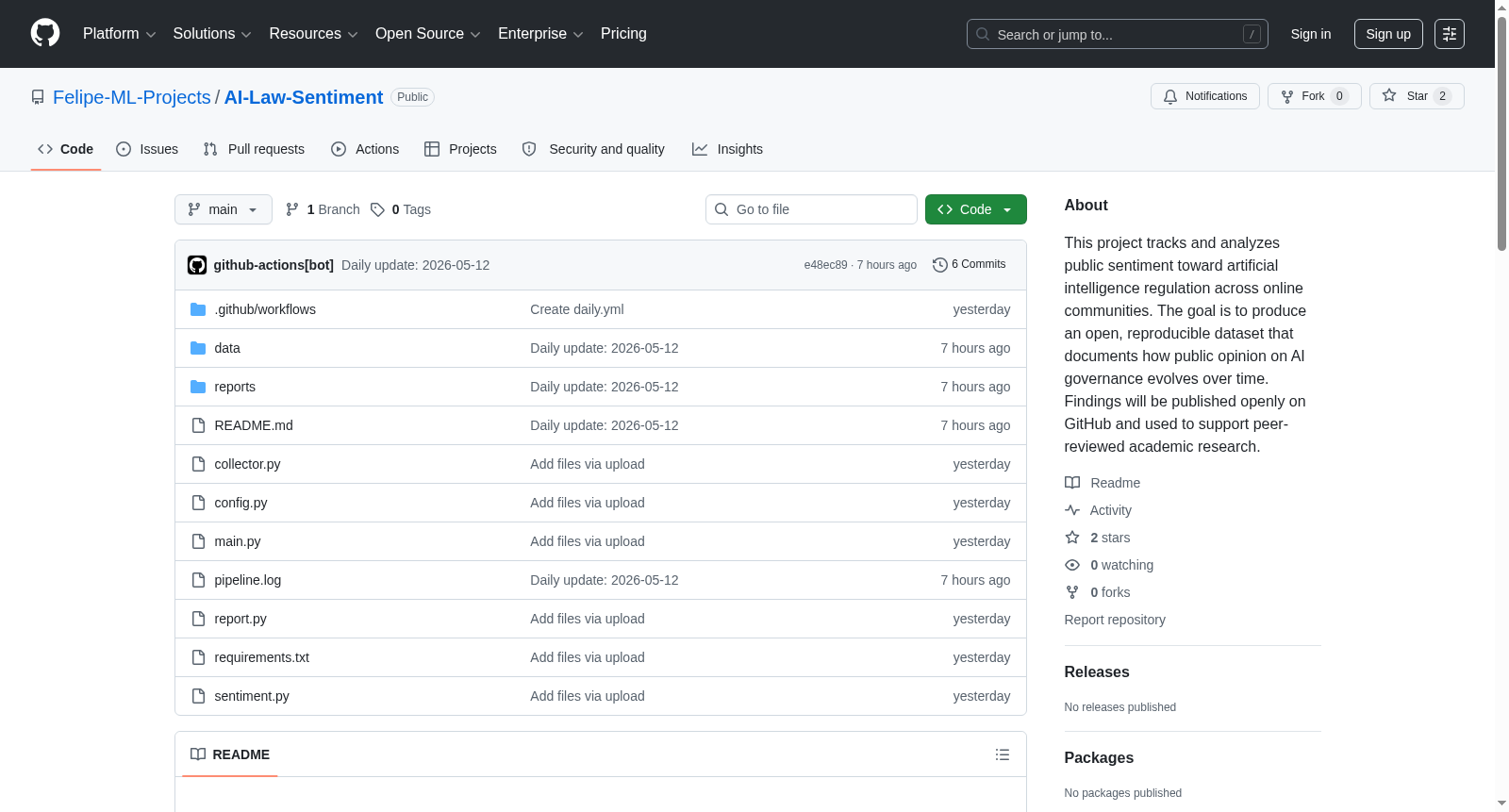
Task: Switch to the Issues tab
Action: click(x=147, y=149)
